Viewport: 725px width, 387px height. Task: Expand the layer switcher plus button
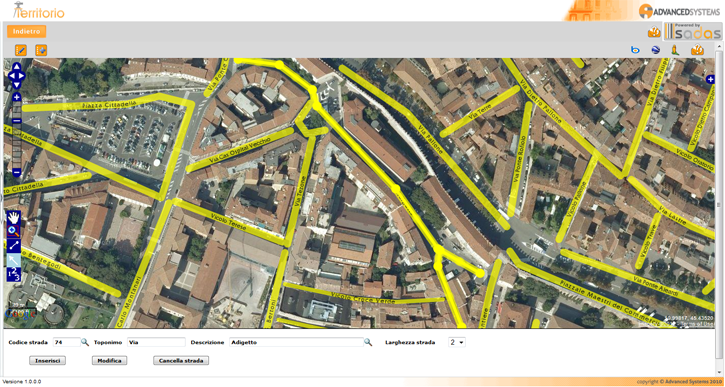(x=711, y=80)
